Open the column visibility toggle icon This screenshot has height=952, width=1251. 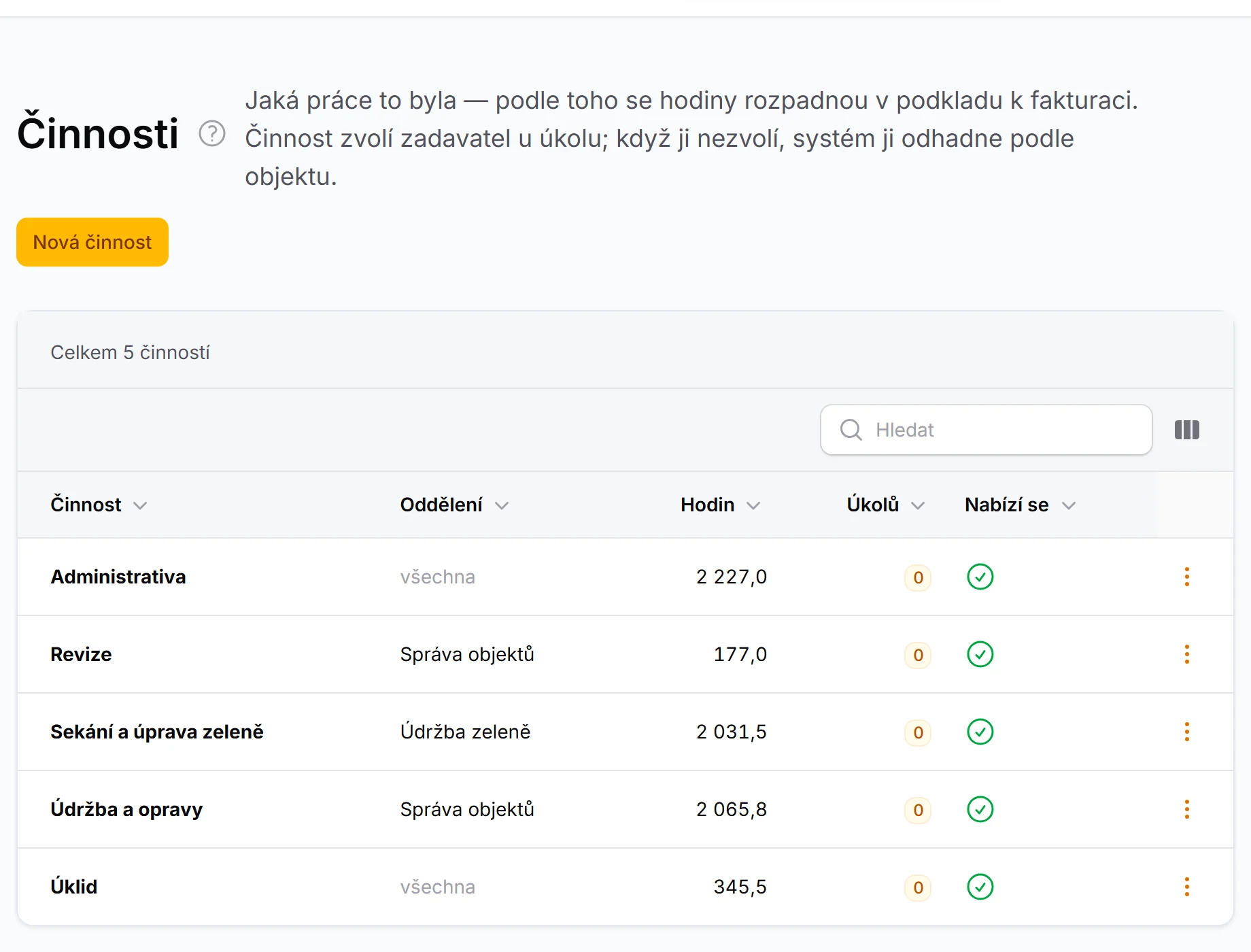click(1187, 430)
